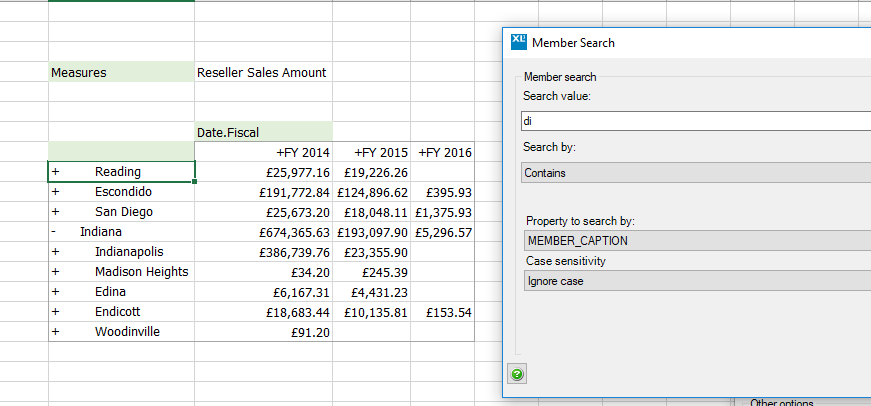Expand the Endicott row plus sign
Screen dimensions: 871x406
tap(55, 312)
